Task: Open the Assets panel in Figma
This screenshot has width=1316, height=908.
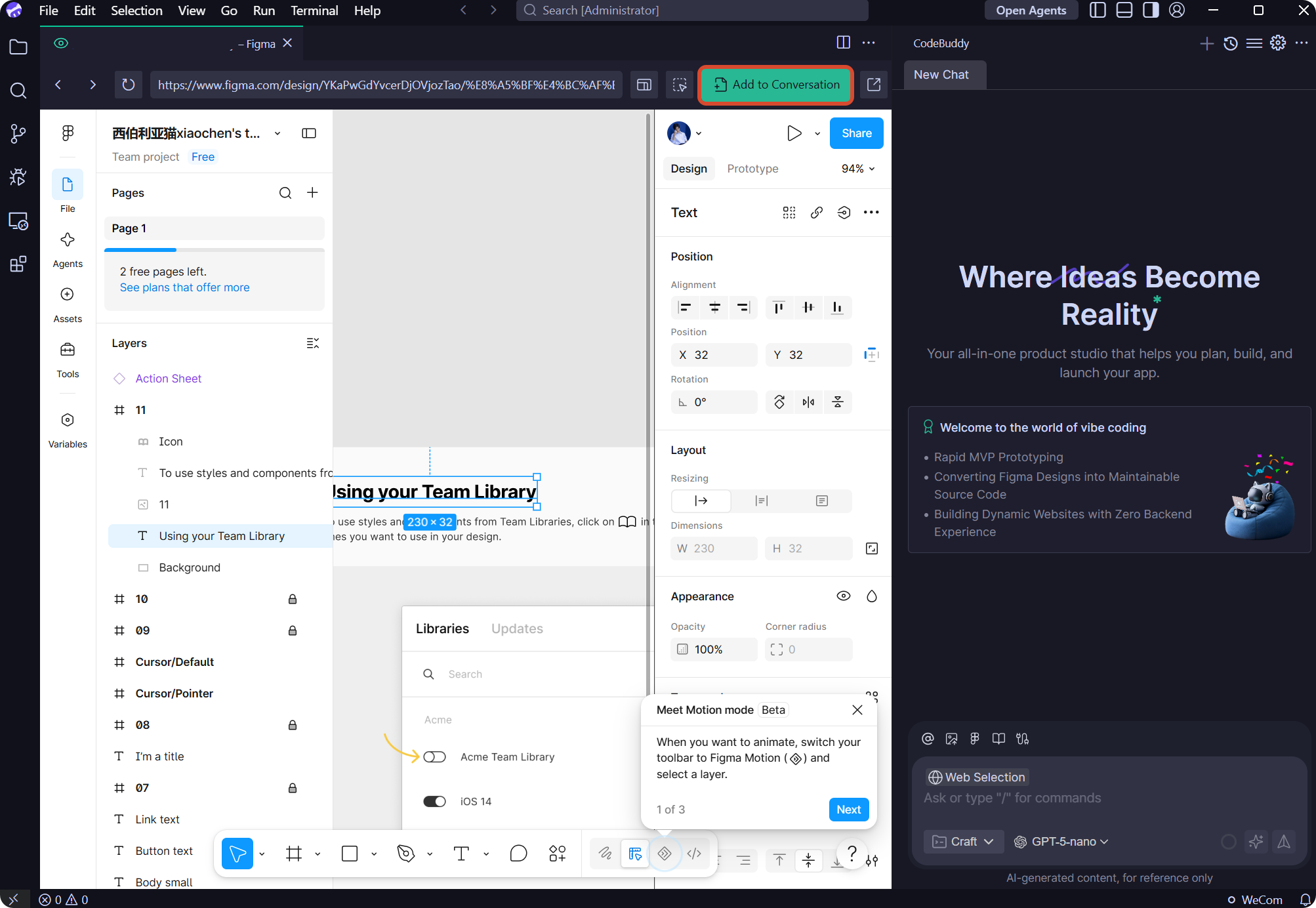Action: 68,304
